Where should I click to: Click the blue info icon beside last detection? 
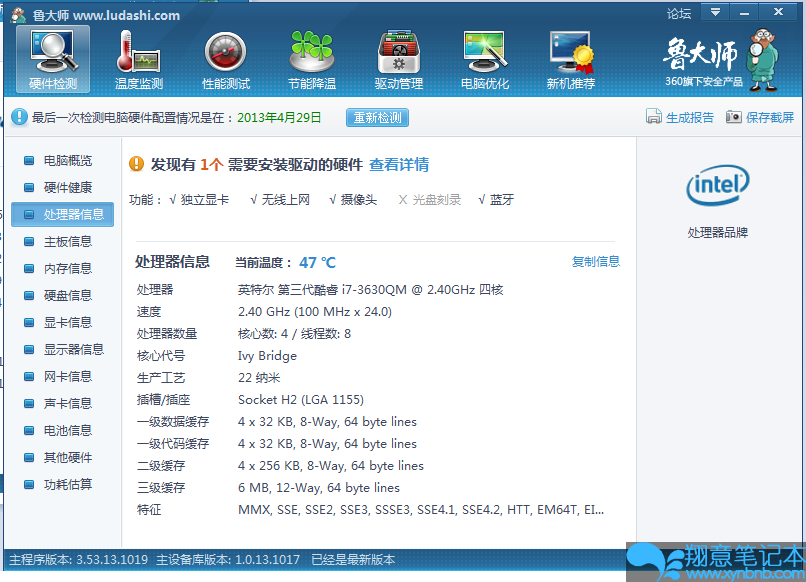19,117
